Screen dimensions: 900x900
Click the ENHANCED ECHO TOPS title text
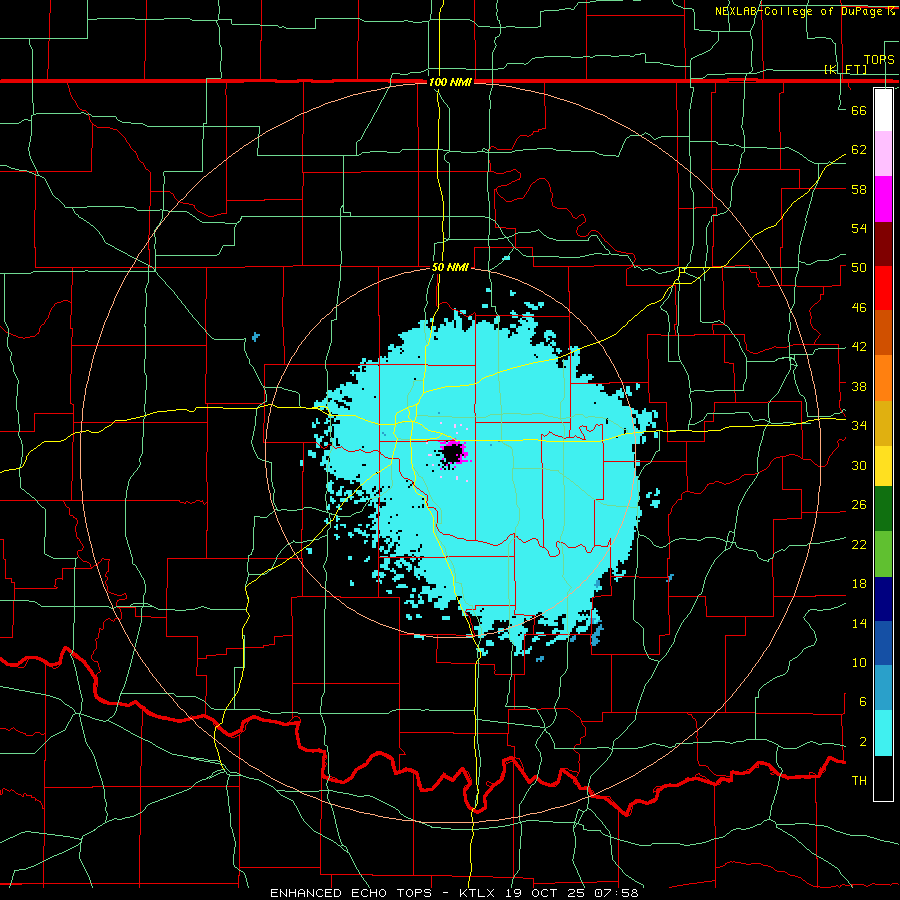(351, 893)
